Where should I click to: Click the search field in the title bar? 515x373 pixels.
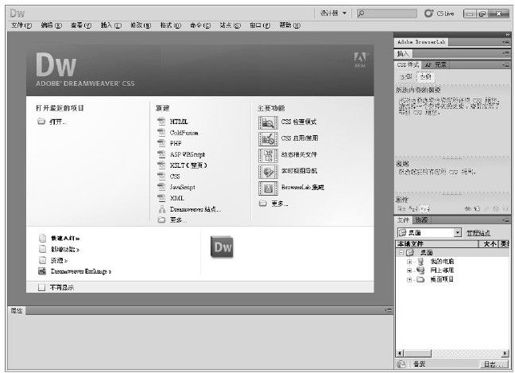coord(387,13)
